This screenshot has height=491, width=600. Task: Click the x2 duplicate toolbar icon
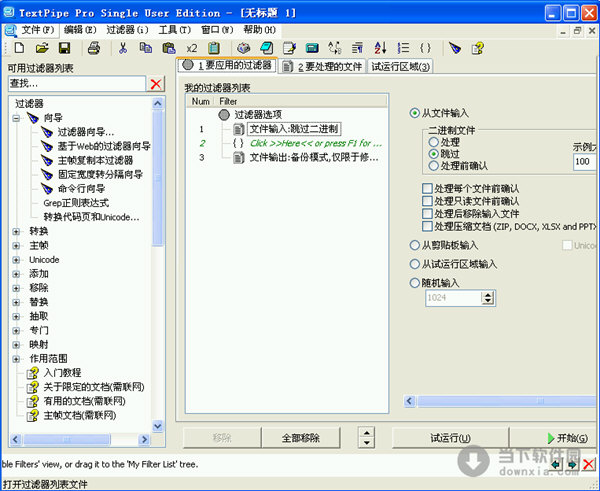coord(192,49)
